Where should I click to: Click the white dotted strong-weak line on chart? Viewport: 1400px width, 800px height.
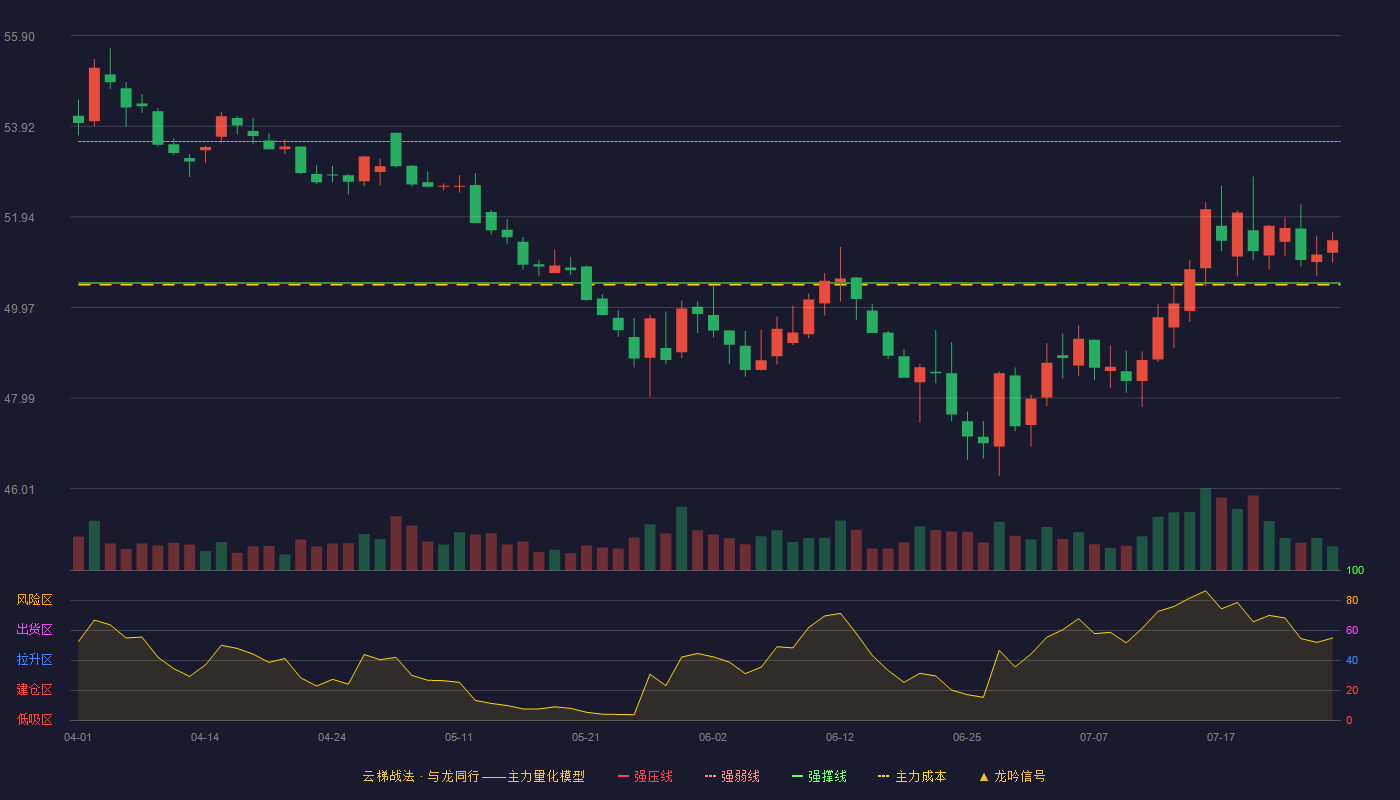pos(709,141)
